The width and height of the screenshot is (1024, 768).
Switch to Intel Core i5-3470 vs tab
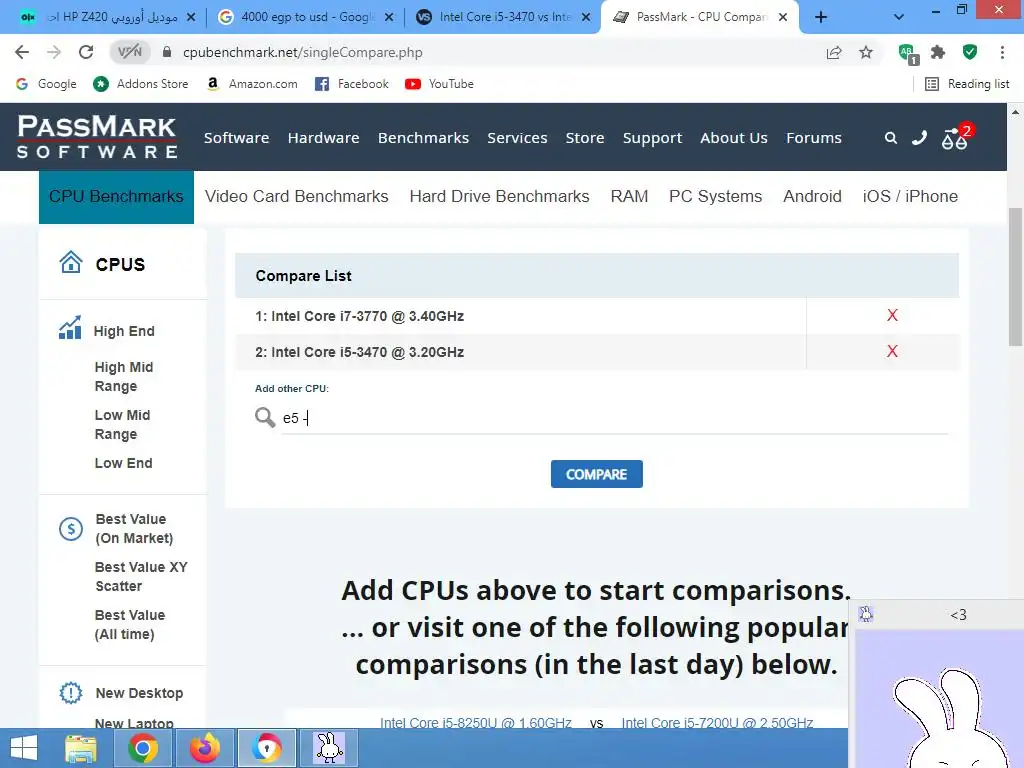point(503,17)
